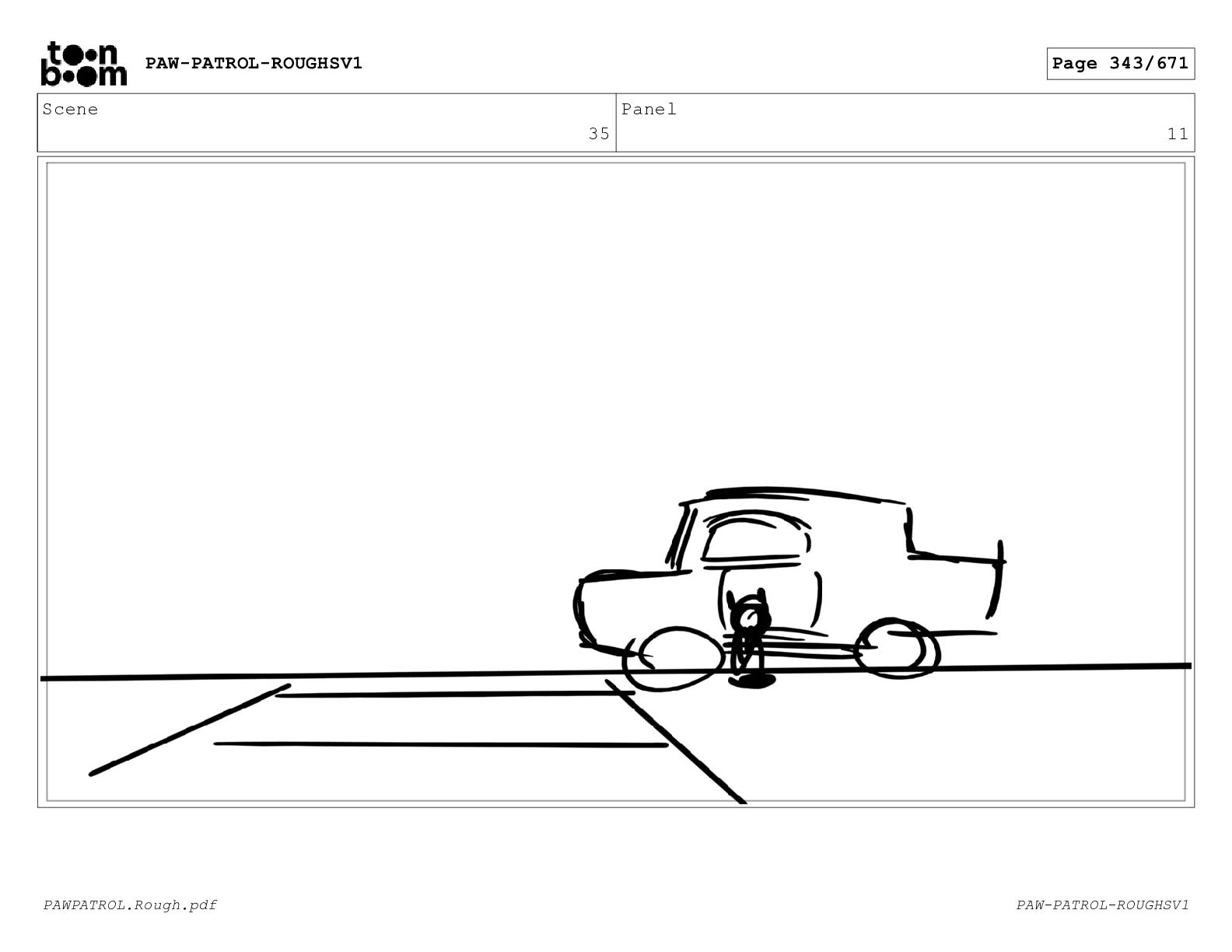Select the PAW-PATROL-ROUGHSV1 header title
This screenshot has width=1232, height=952.
pyautogui.click(x=254, y=63)
